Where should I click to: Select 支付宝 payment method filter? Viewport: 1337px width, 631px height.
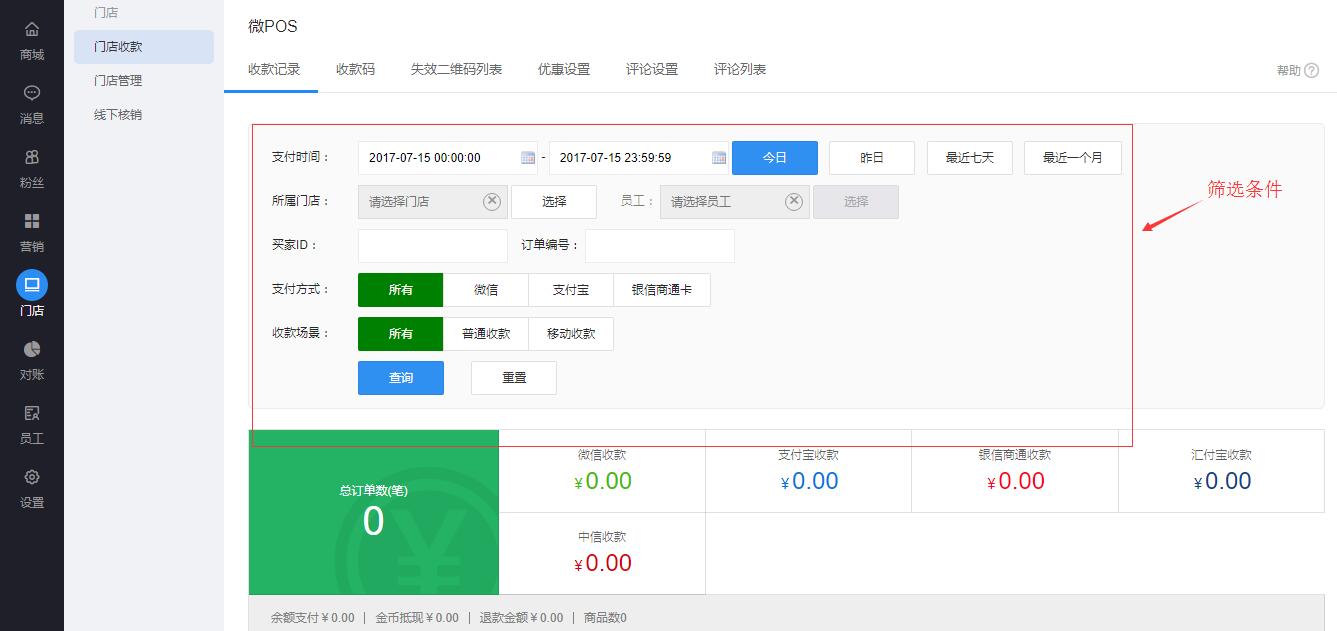coord(571,290)
